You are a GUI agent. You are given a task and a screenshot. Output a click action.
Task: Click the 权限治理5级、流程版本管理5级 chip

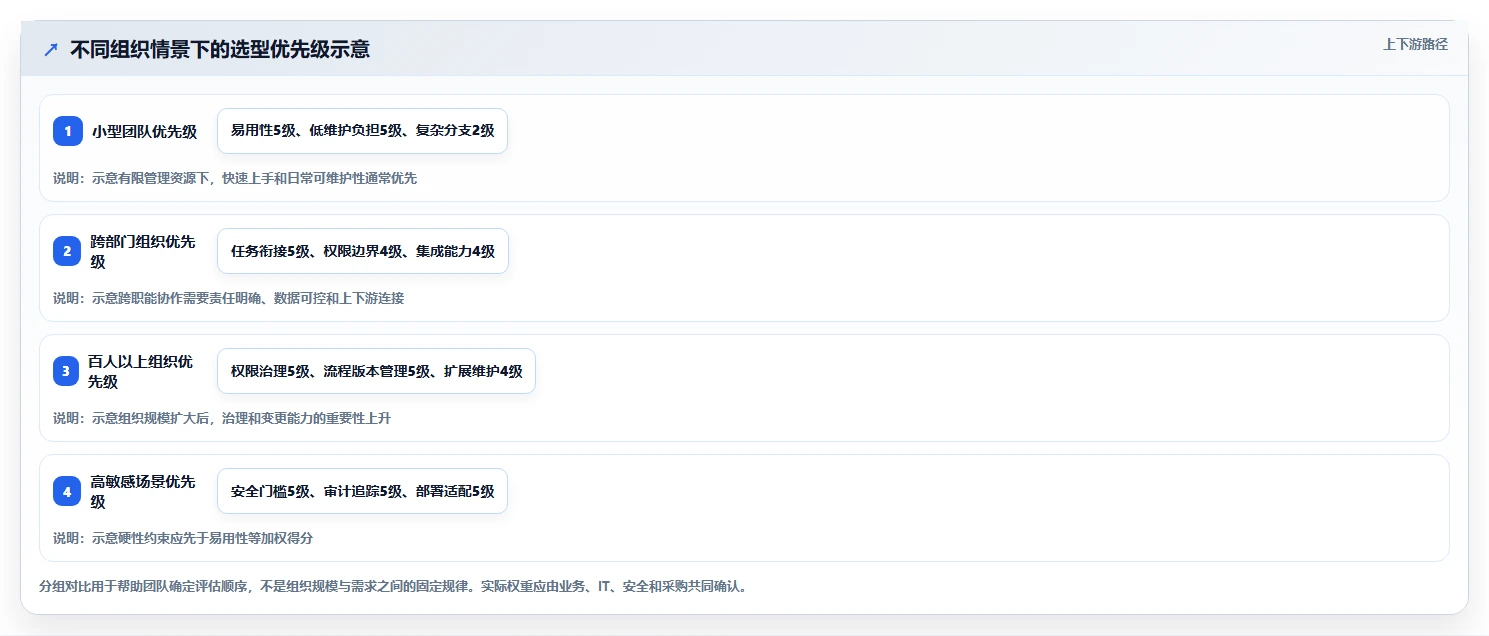tap(376, 371)
